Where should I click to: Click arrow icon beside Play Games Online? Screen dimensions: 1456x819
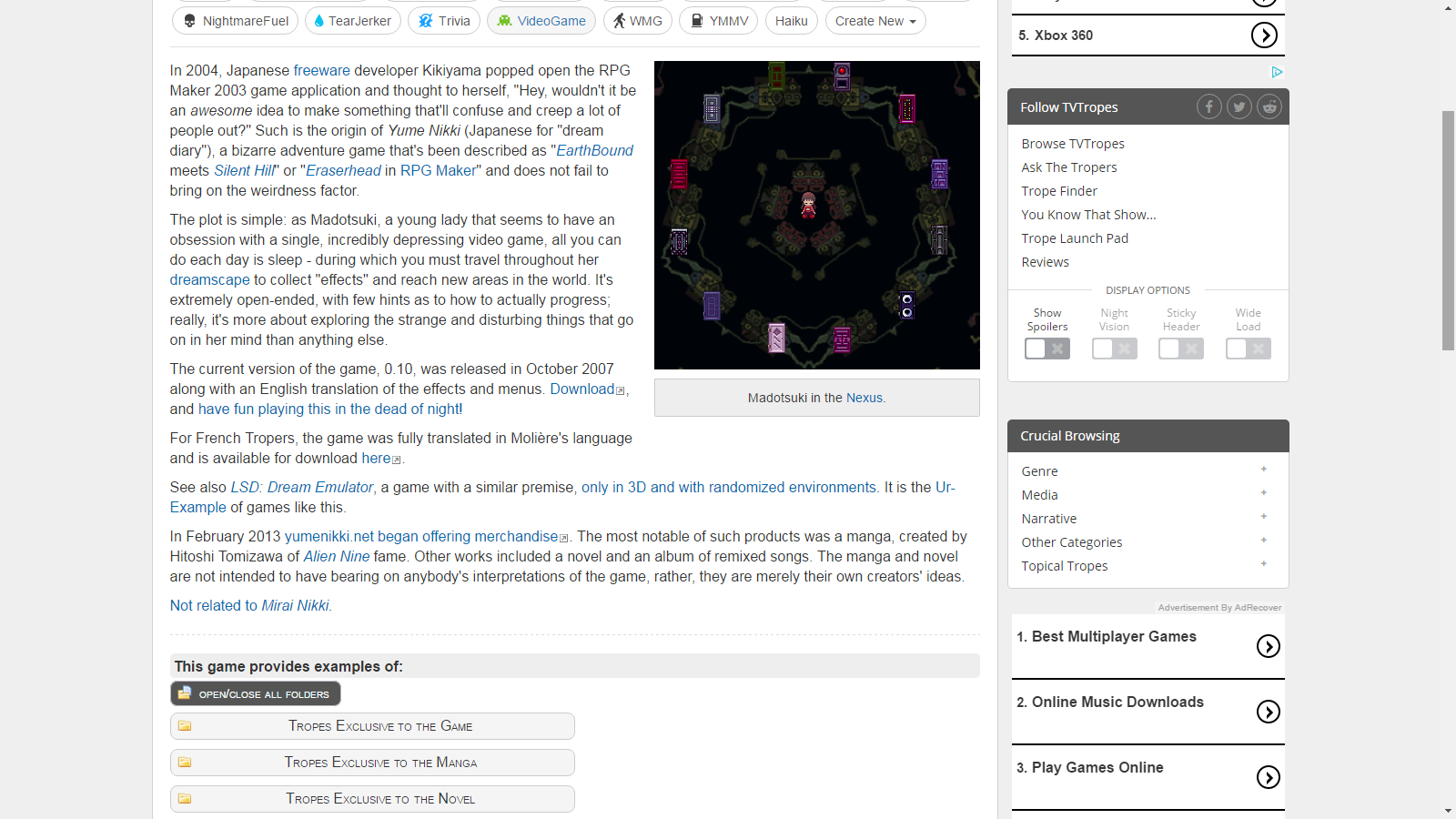(1269, 777)
